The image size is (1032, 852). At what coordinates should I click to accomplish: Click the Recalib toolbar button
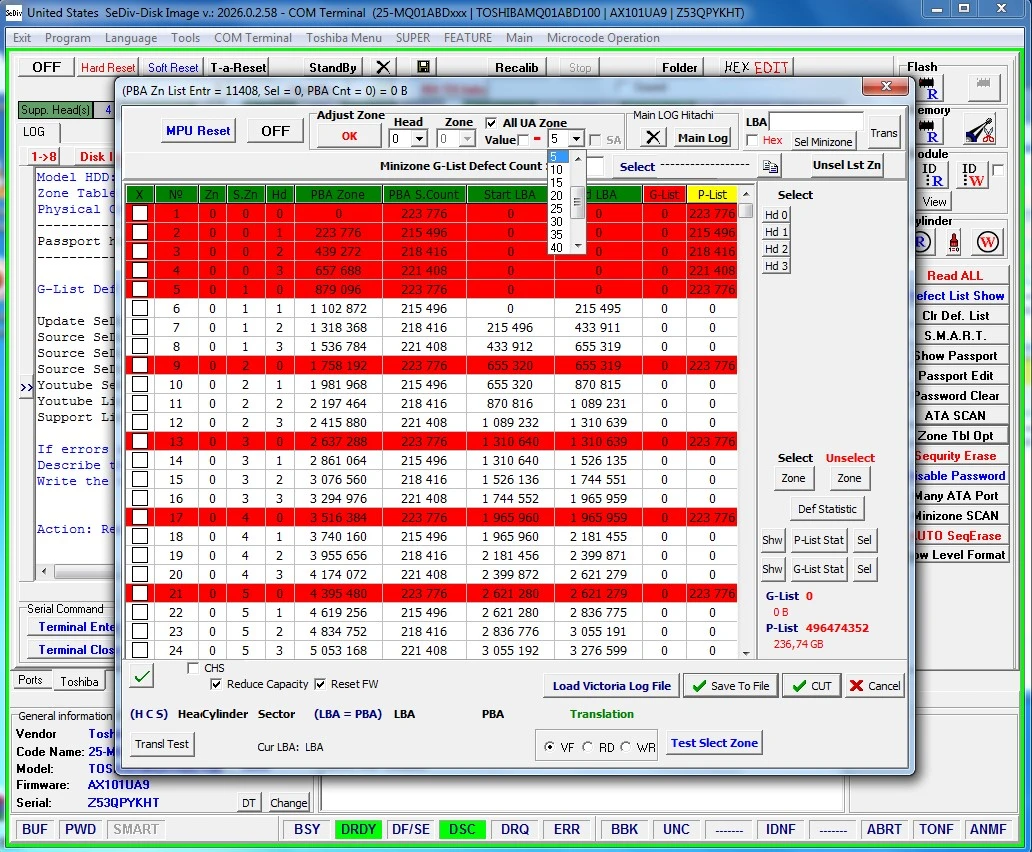pyautogui.click(x=517, y=67)
